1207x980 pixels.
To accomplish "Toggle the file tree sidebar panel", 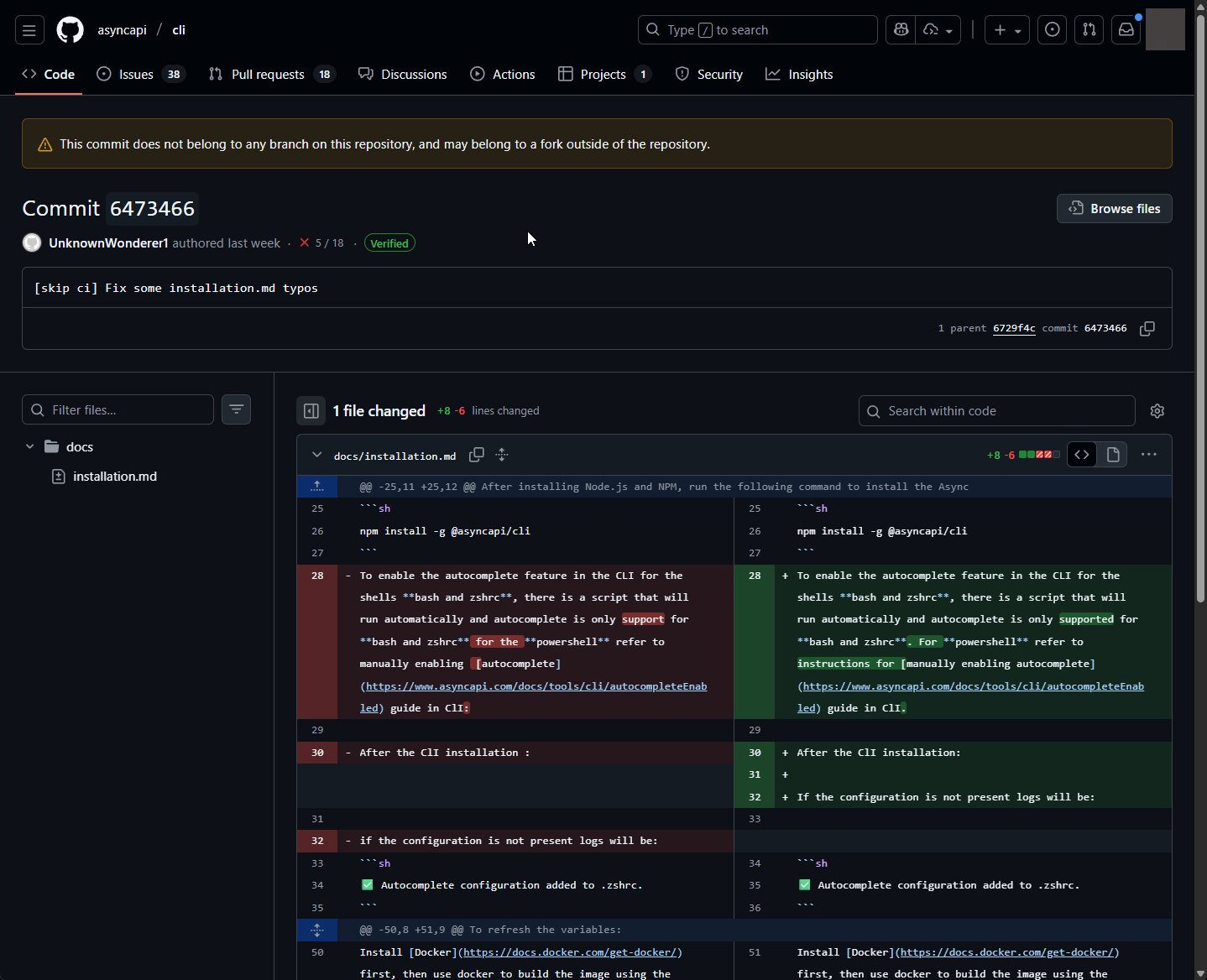I will 311,411.
